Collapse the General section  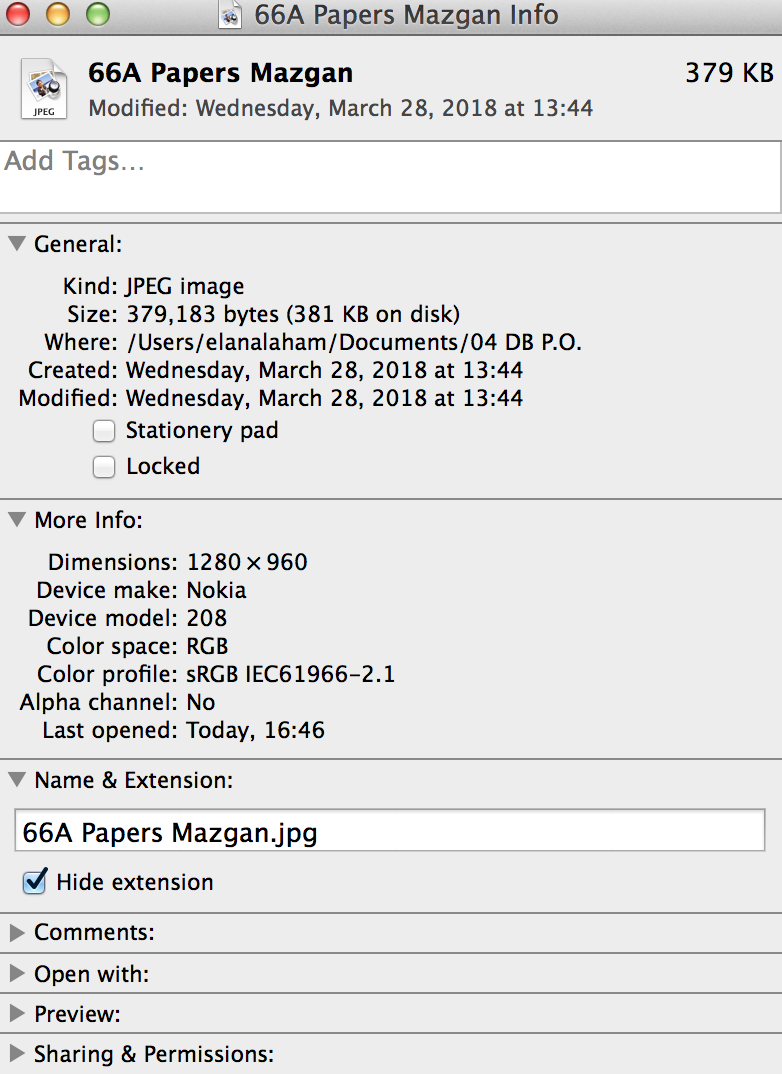(17, 243)
